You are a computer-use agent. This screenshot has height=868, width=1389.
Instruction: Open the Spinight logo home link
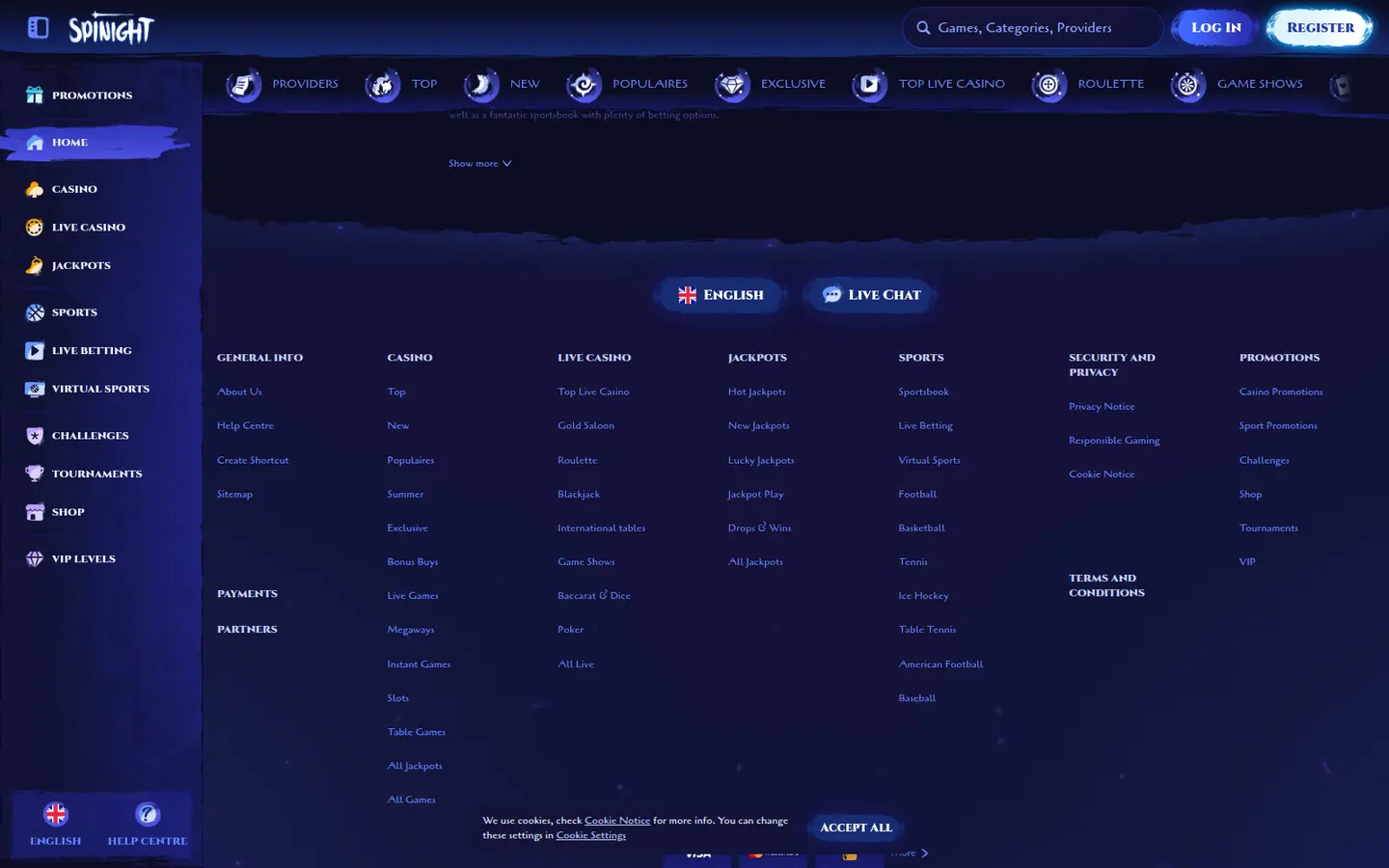pyautogui.click(x=111, y=30)
